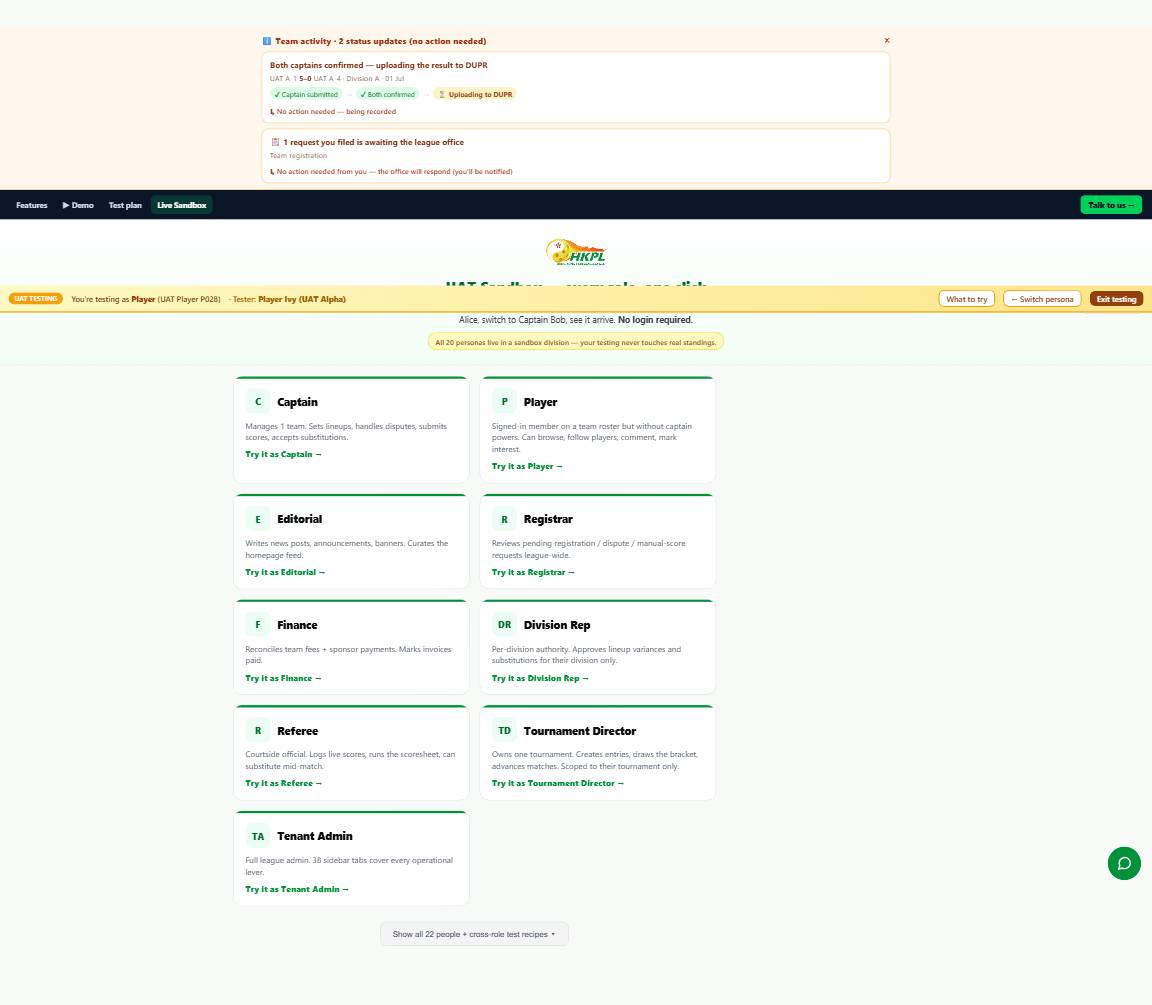
Task: Dismiss the Team activity banner
Action: tap(887, 40)
